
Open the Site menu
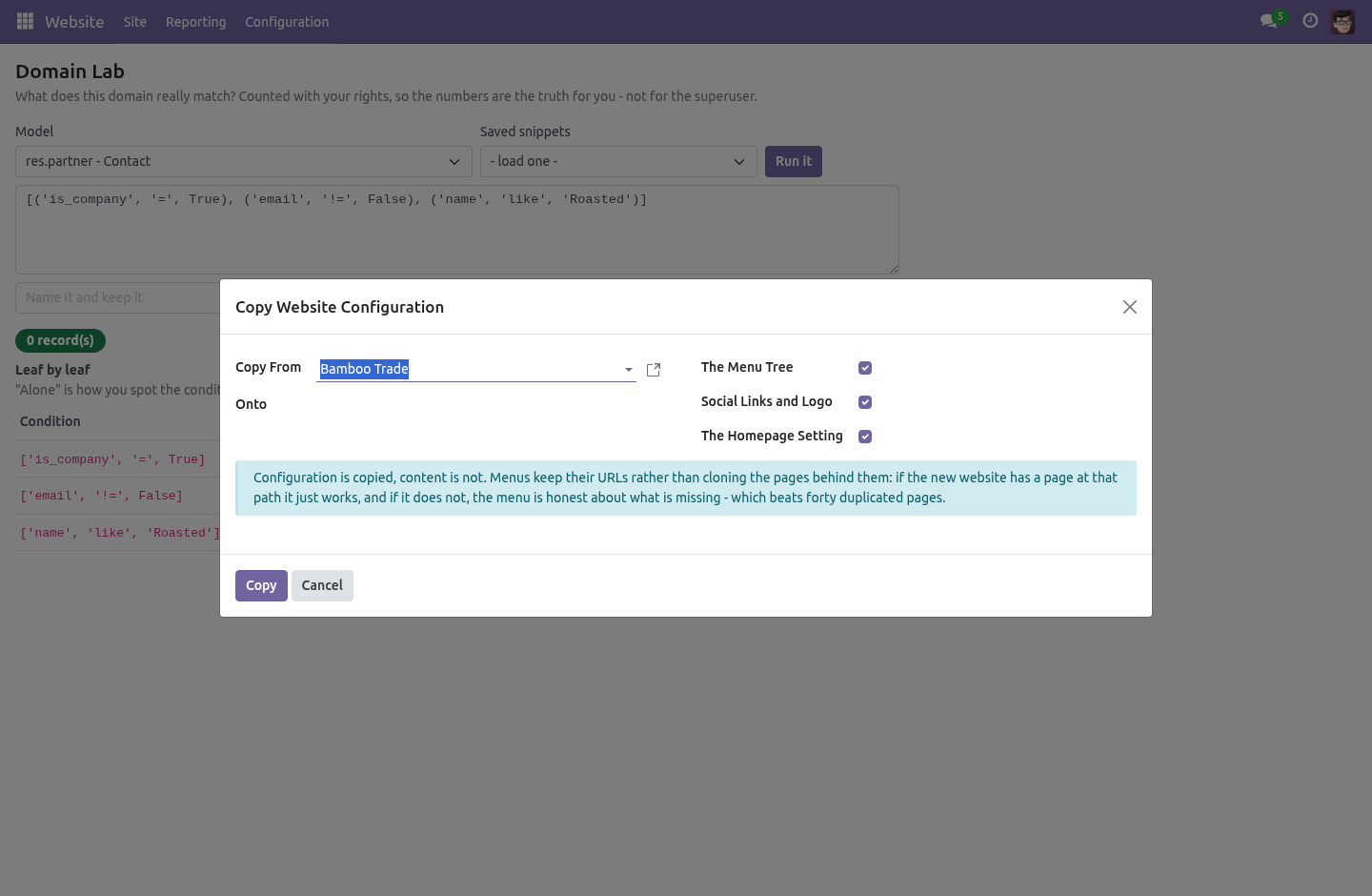[135, 22]
